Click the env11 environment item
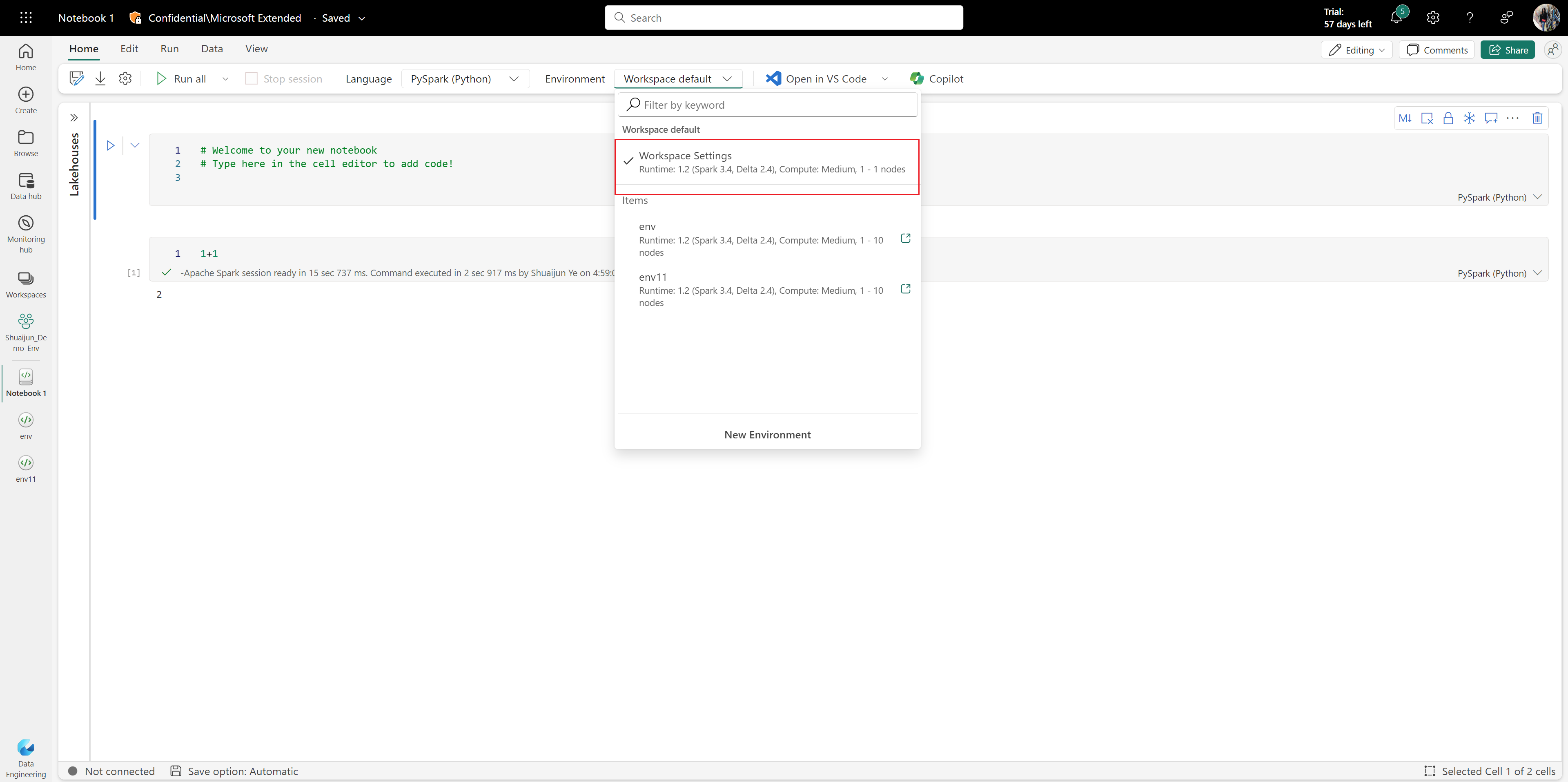1568x782 pixels. 767,289
